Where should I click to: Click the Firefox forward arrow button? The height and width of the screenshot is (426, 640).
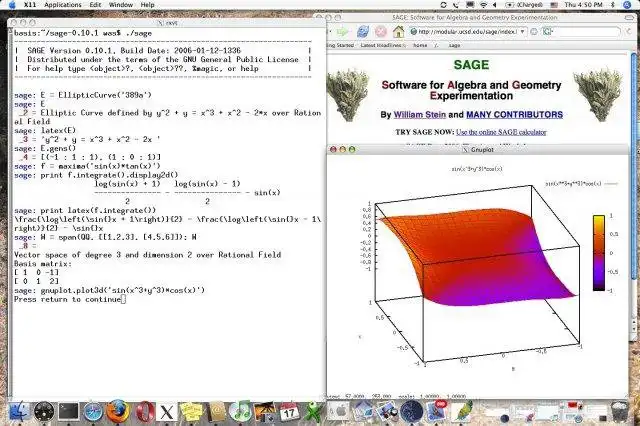343,31
